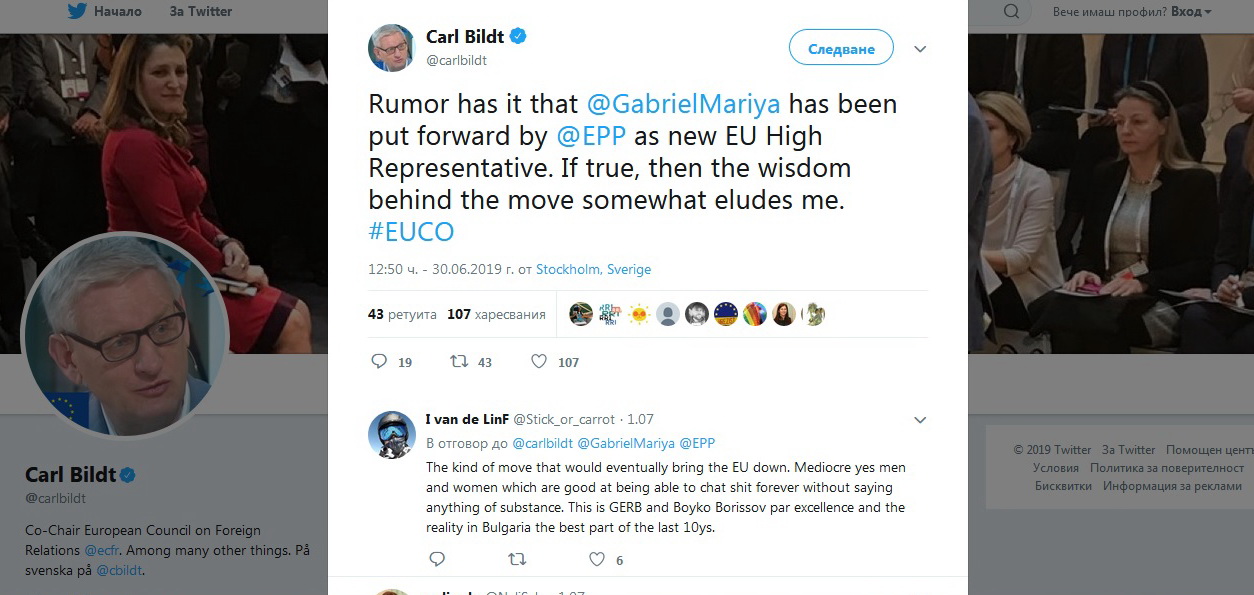Like I van de LinF's reply
The height and width of the screenshot is (595, 1254).
tap(597, 559)
